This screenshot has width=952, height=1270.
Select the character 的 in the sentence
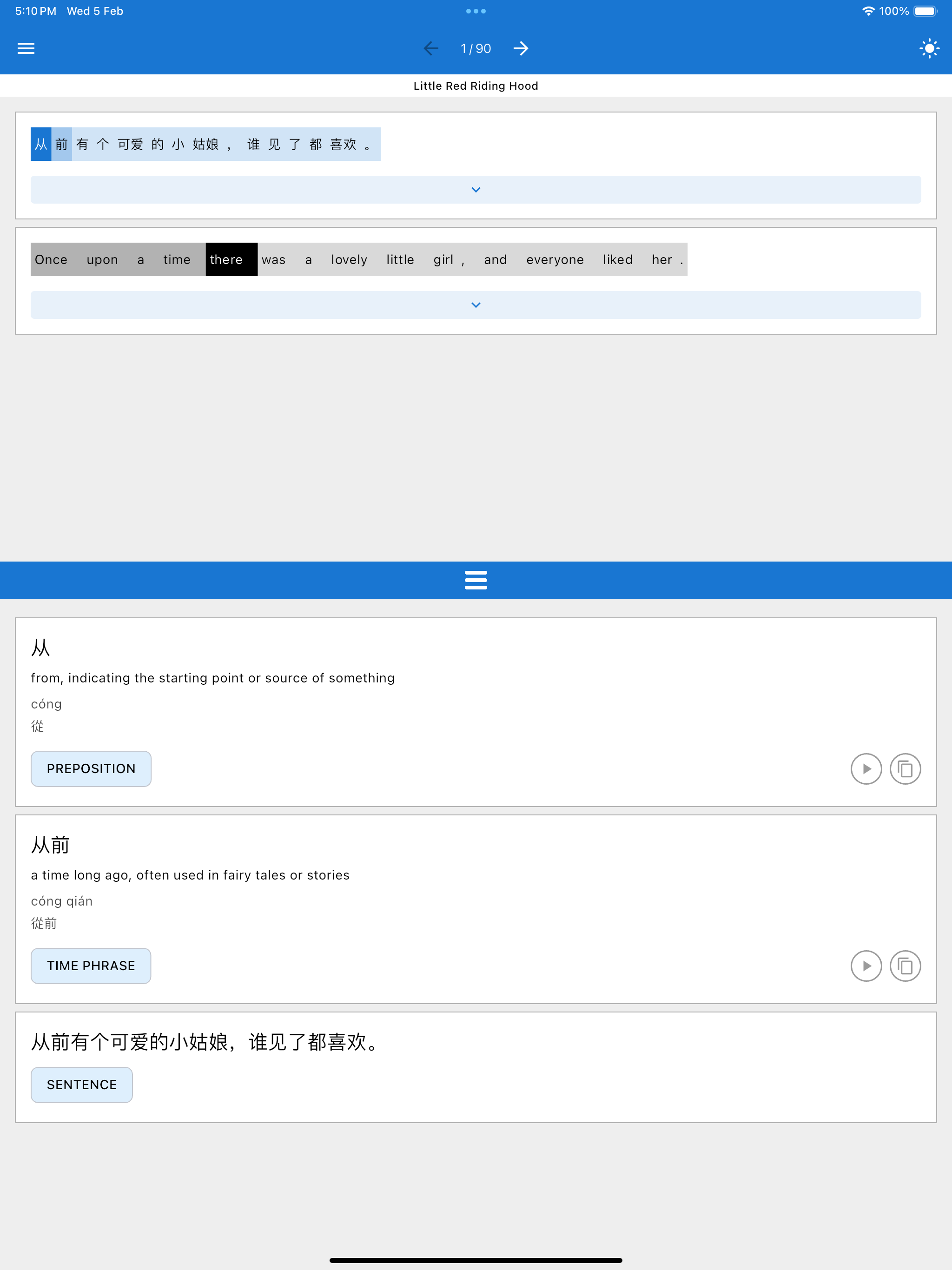point(158,144)
